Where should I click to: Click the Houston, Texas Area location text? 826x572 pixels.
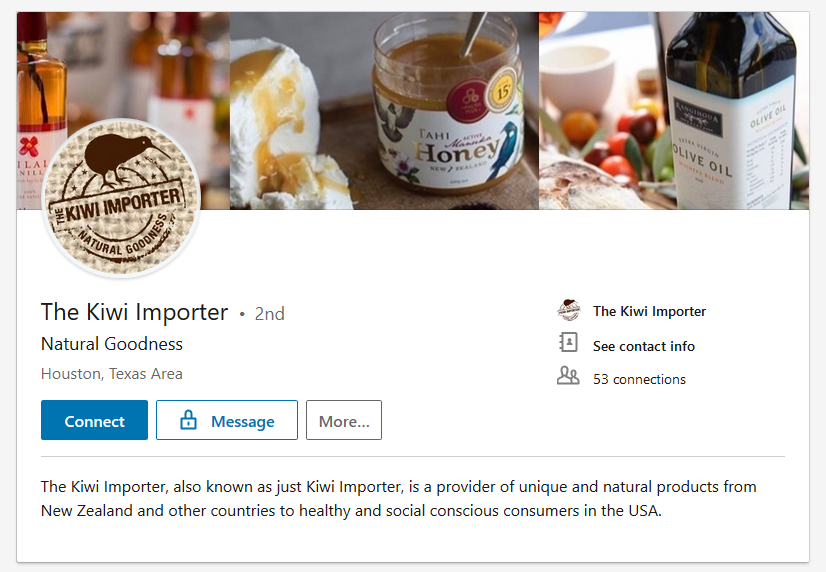coord(112,374)
